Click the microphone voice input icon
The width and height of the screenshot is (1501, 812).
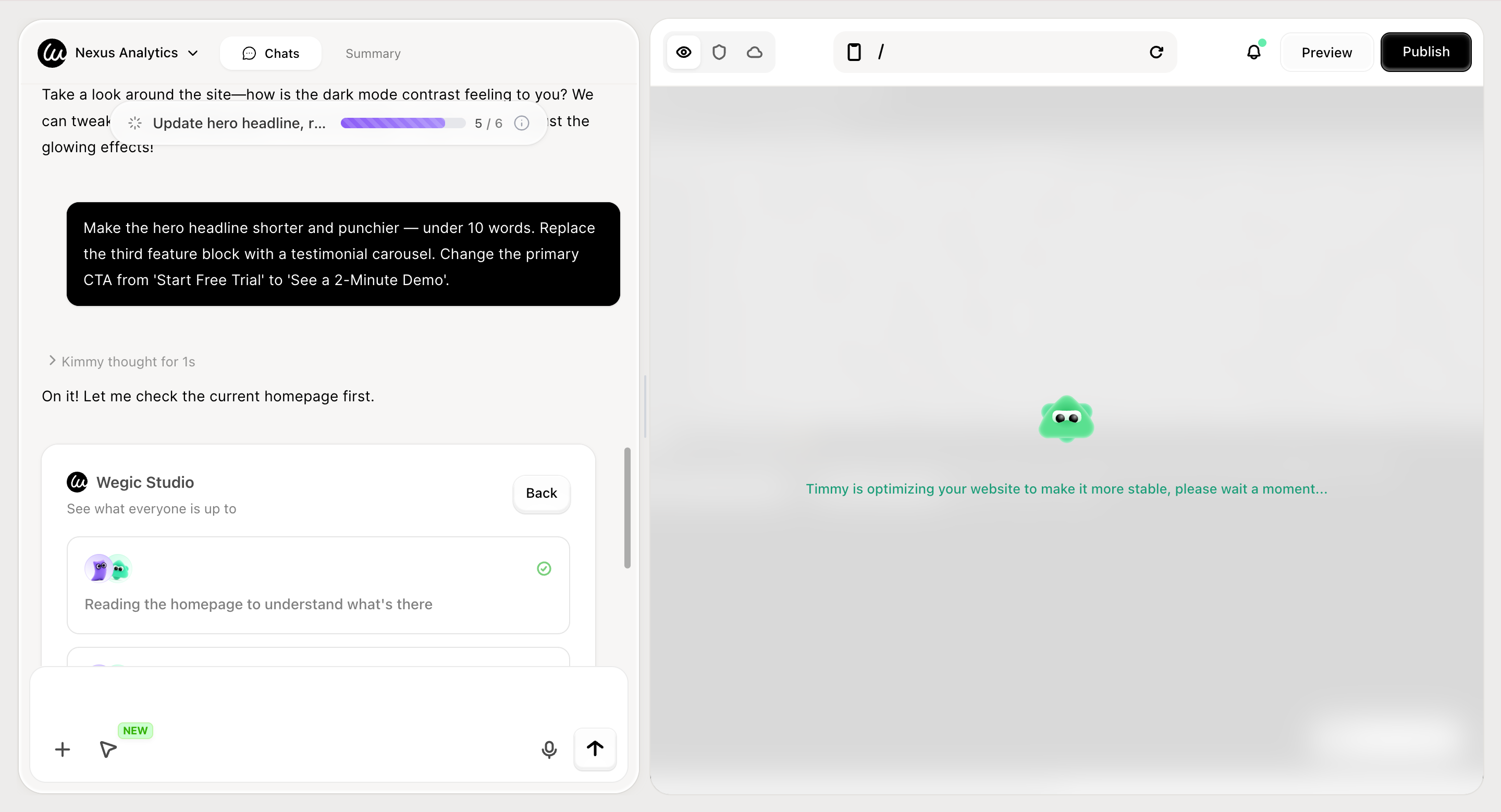click(x=549, y=749)
